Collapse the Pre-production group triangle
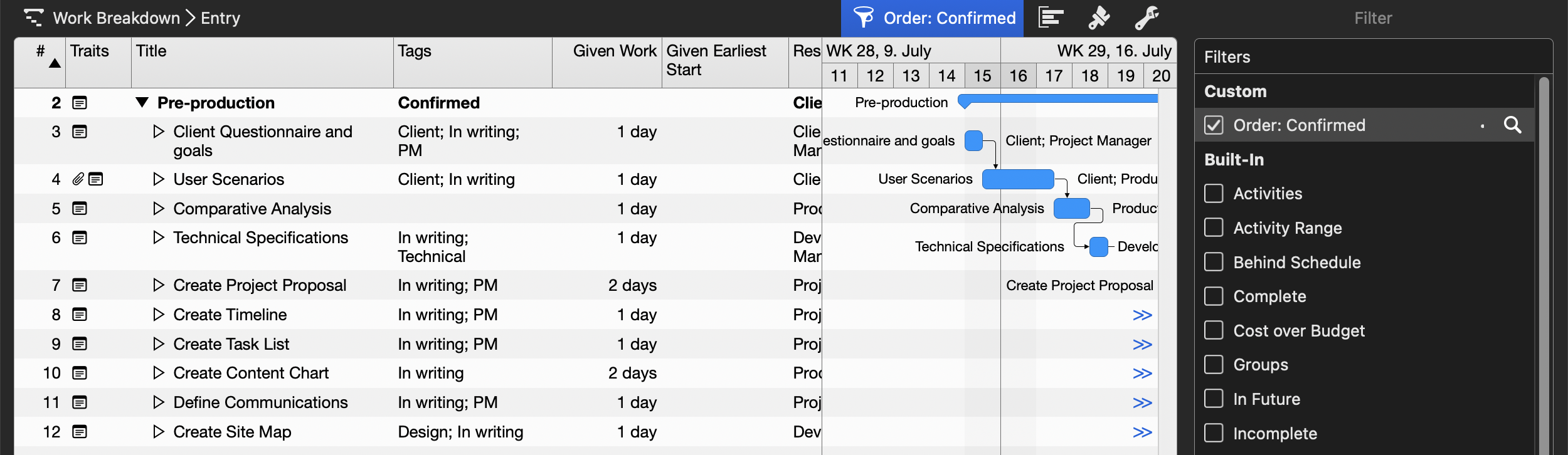 click(142, 103)
